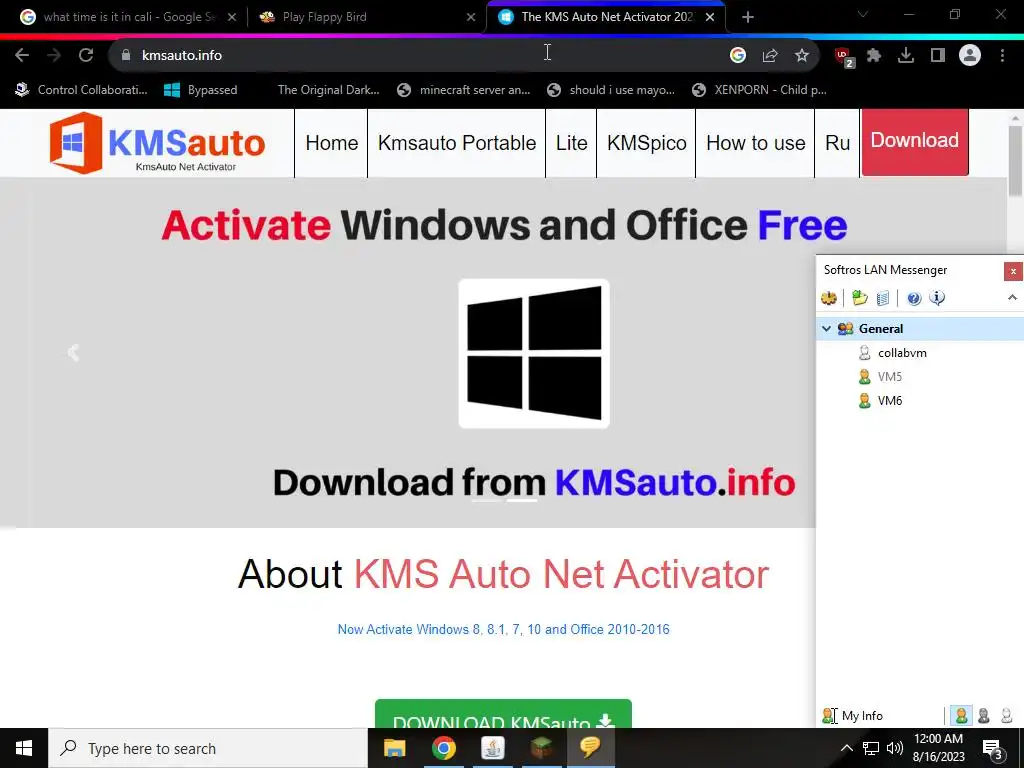Open the How to use menu item
Screen dimensions: 1024x768
[756, 143]
